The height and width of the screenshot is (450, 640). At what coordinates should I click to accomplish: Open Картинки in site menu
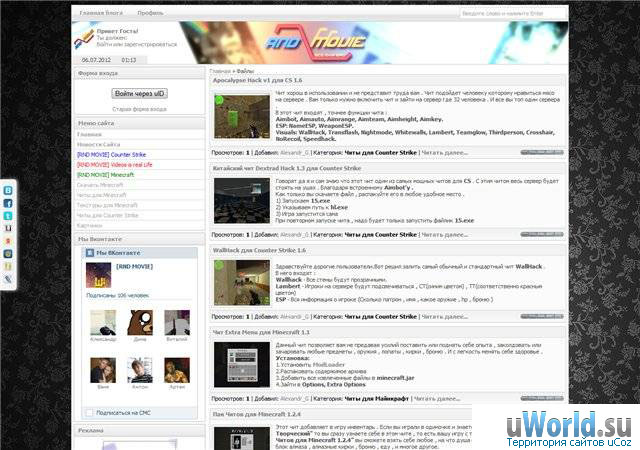(x=89, y=225)
